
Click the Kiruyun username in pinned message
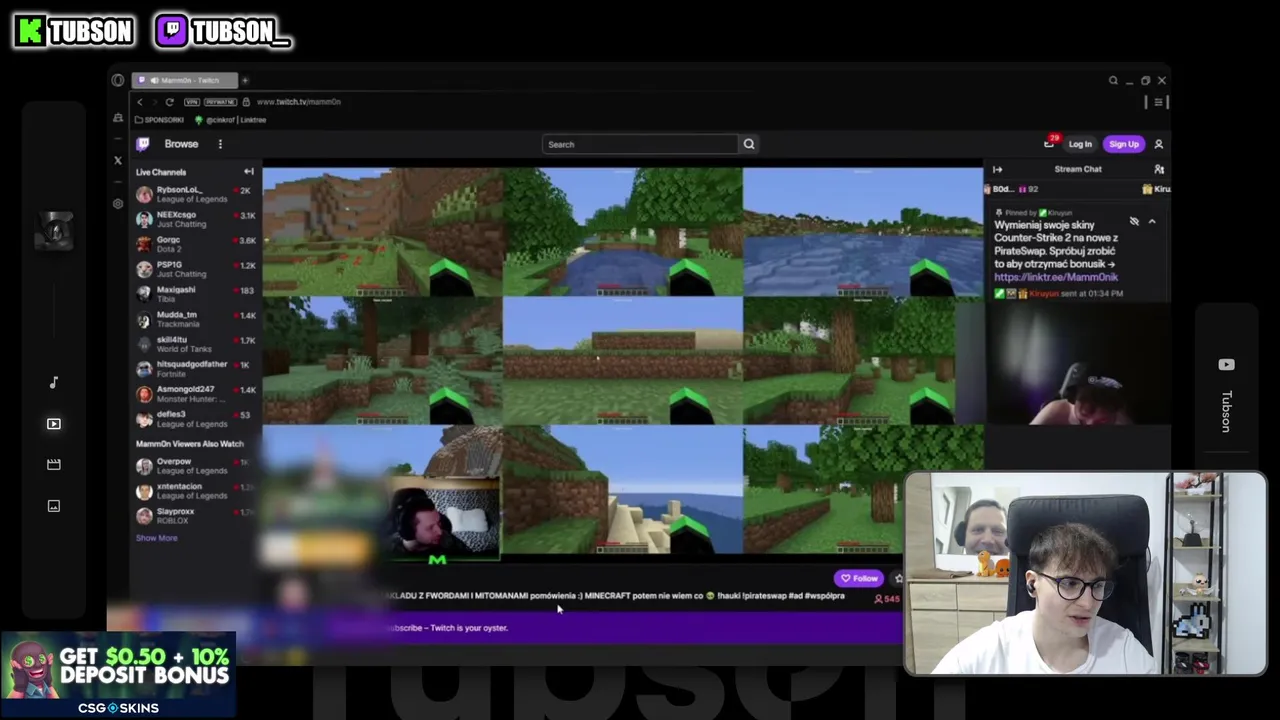tap(1043, 293)
